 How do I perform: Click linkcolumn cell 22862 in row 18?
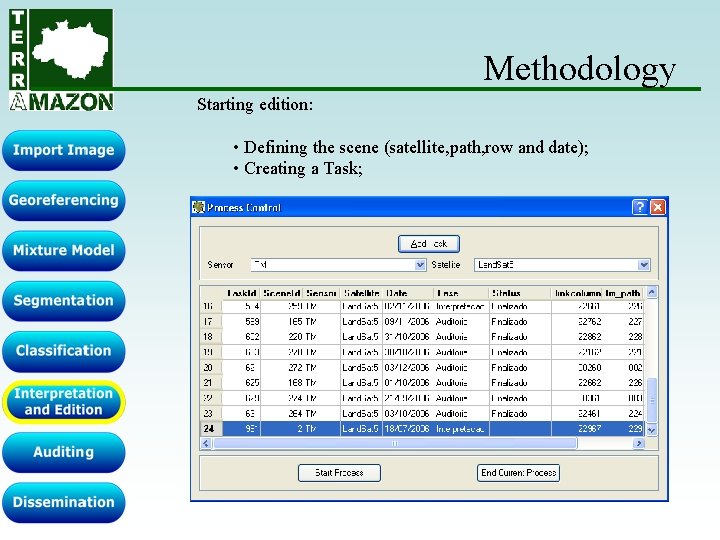click(577, 337)
